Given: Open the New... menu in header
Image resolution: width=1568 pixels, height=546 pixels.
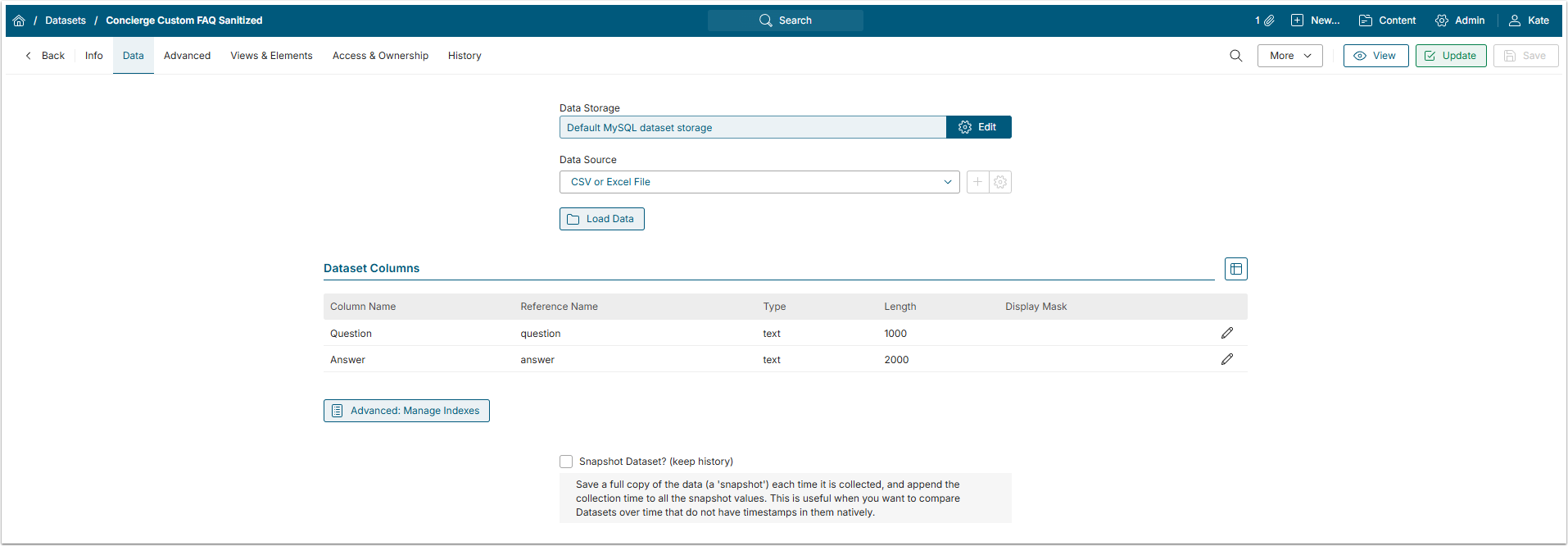Looking at the screenshot, I should click(x=1315, y=20).
